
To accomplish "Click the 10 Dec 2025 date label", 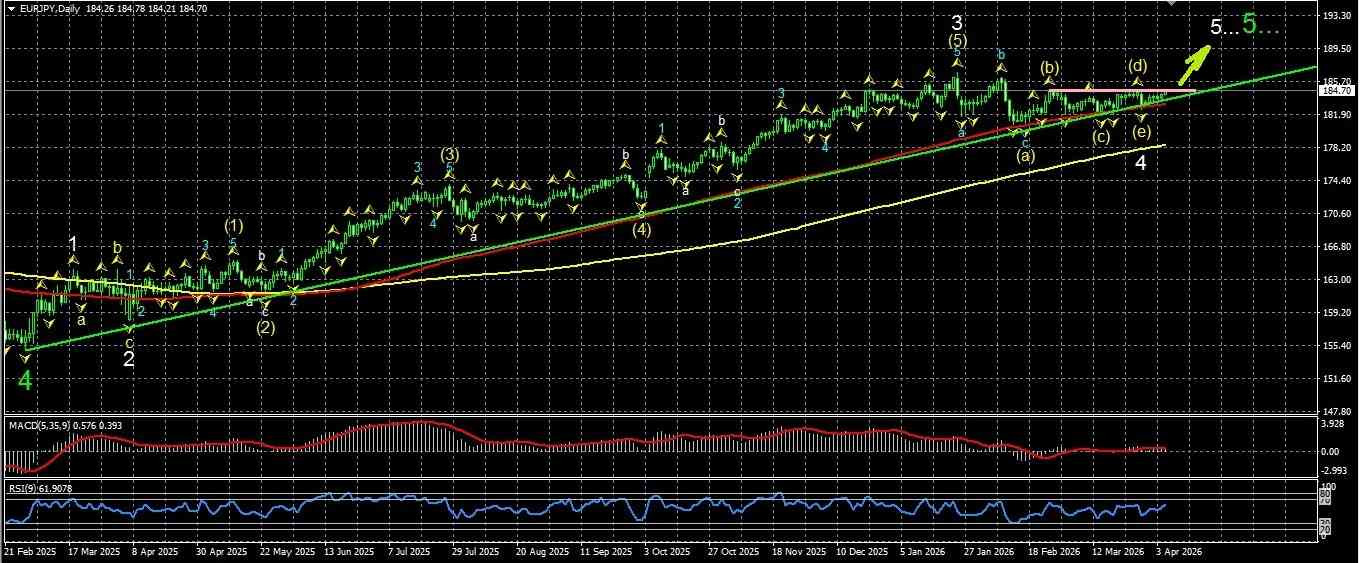I will (x=862, y=551).
